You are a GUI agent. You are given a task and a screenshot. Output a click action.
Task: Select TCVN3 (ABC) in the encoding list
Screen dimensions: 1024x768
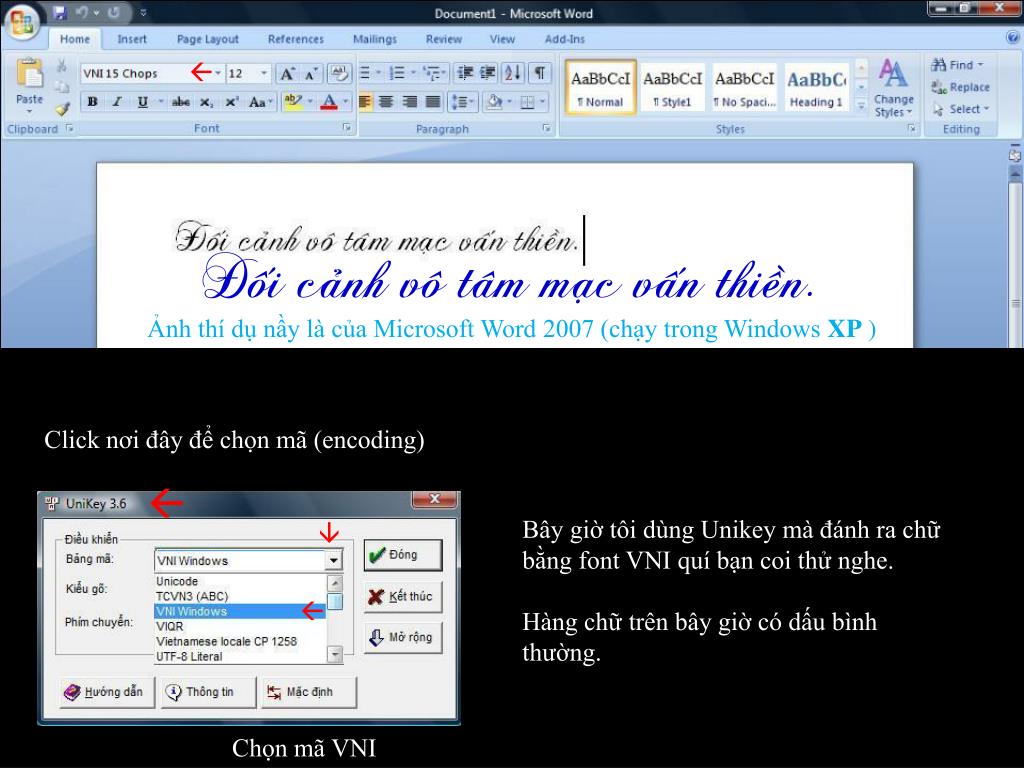(x=240, y=596)
